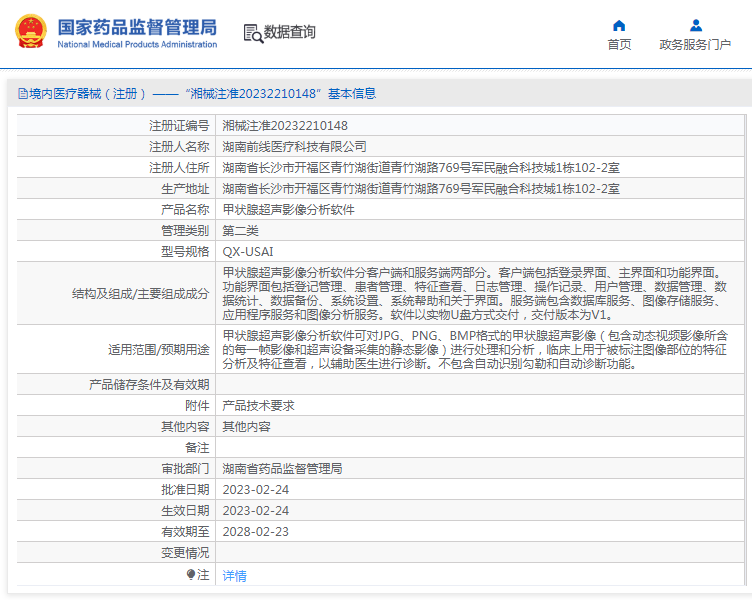The width and height of the screenshot is (752, 600).
Task: Select the 湖南前线医疗科技有限公司 cell
Action: pos(294,147)
